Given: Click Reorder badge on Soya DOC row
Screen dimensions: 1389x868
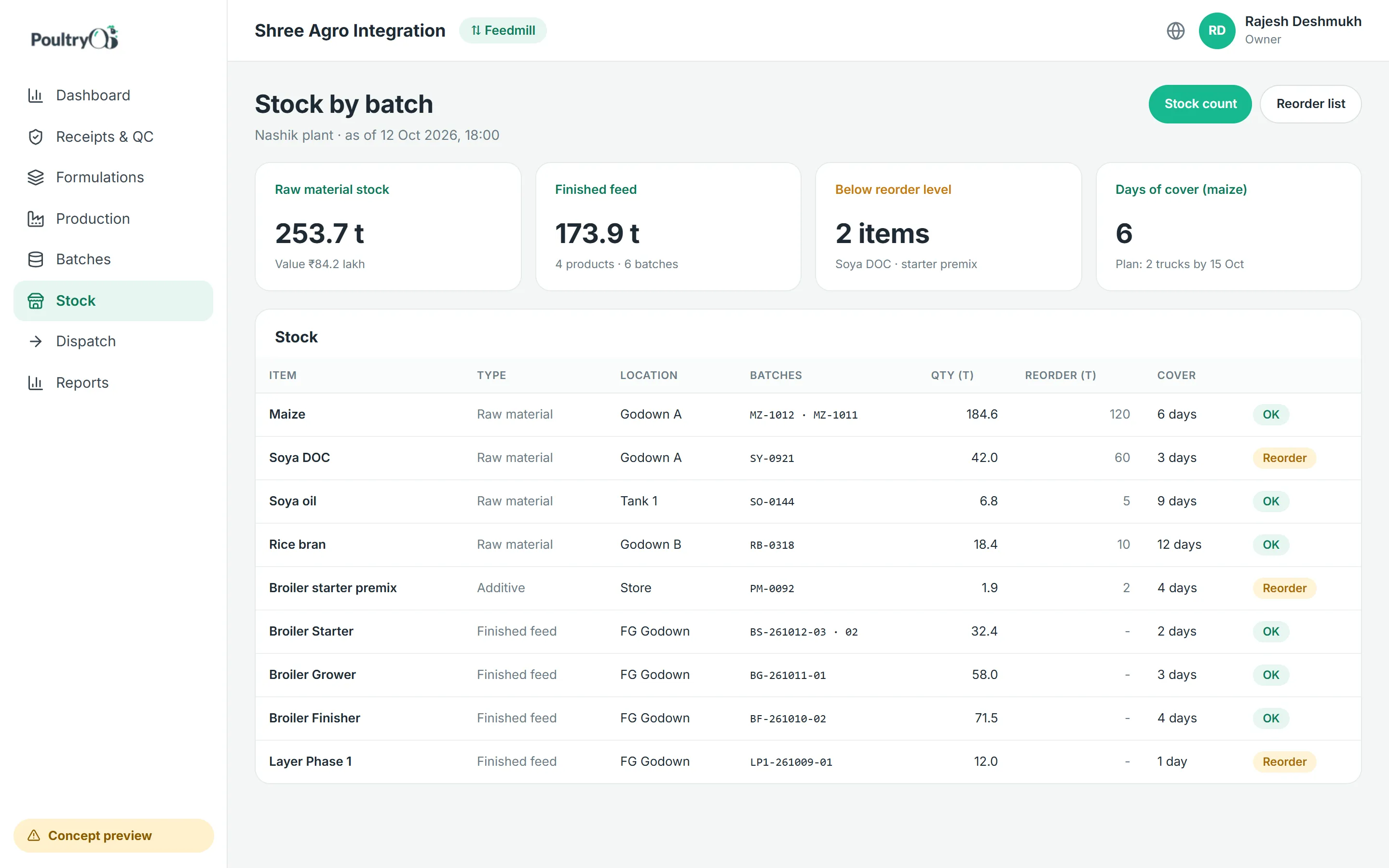Looking at the screenshot, I should click(x=1284, y=458).
